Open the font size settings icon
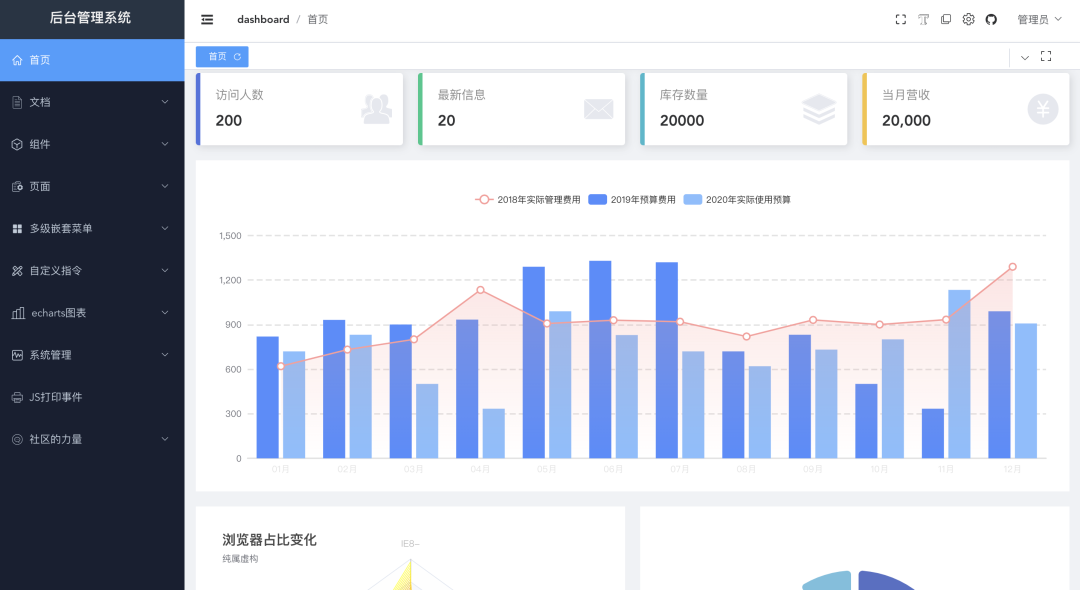1080x590 pixels. [x=923, y=18]
